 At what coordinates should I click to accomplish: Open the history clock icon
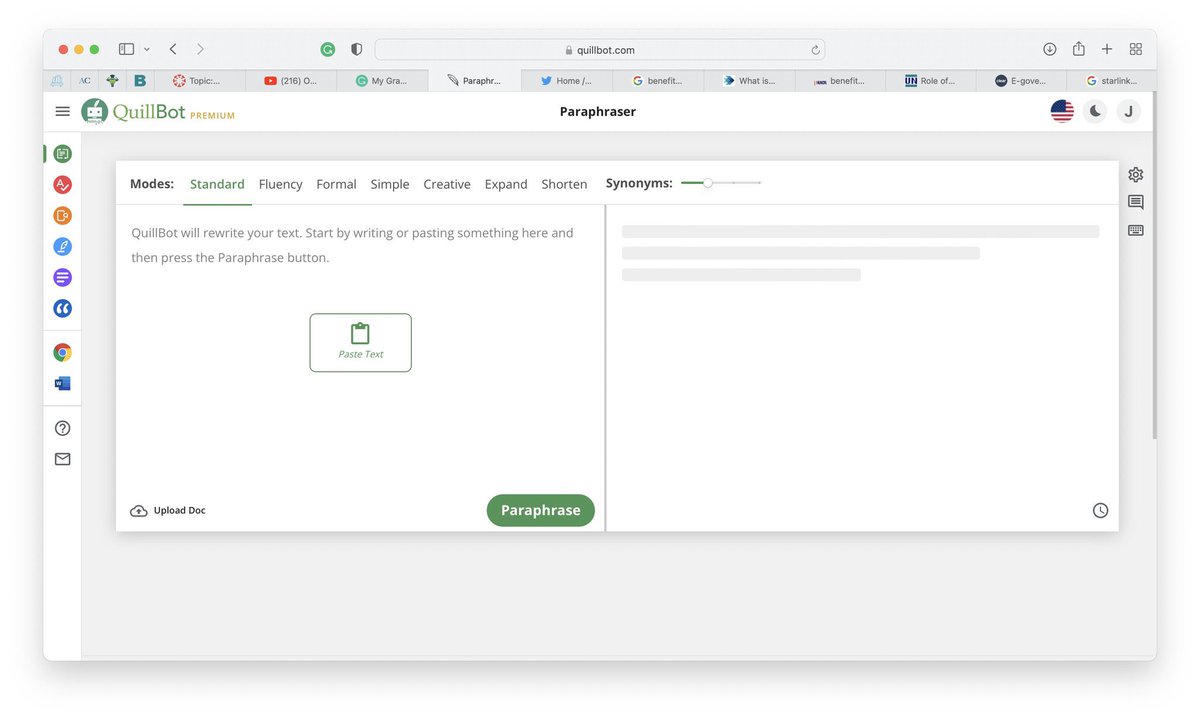1100,510
